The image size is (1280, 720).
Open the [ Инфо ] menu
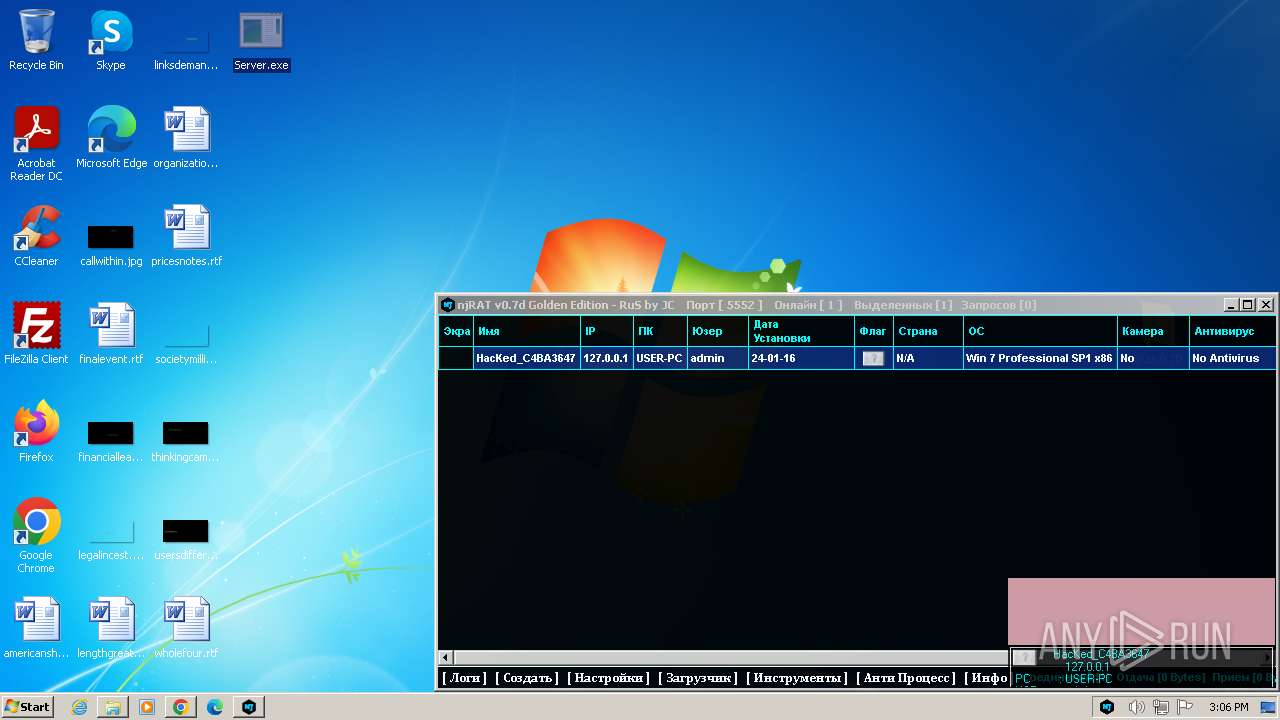coord(986,678)
